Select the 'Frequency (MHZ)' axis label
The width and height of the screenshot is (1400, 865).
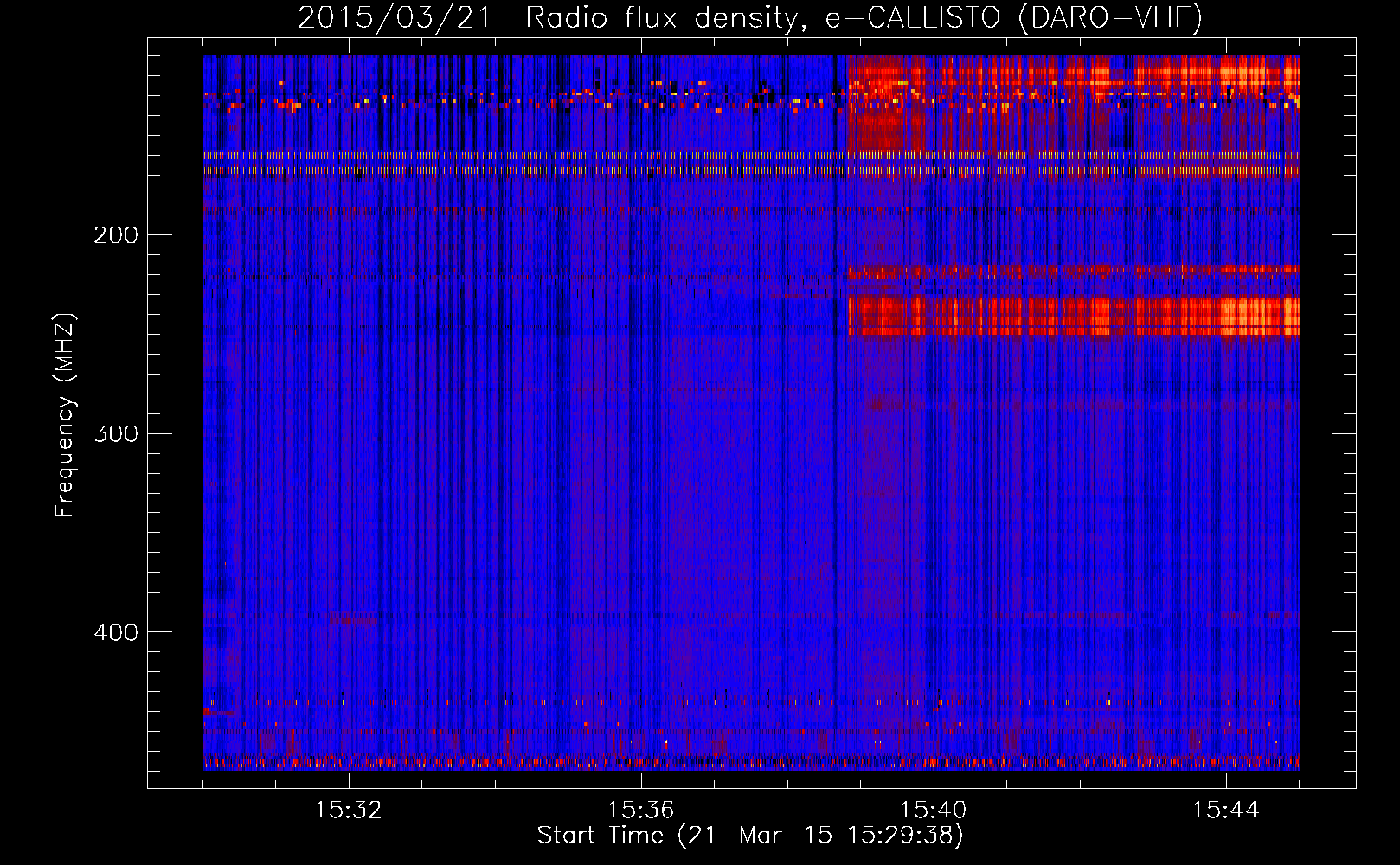(x=66, y=414)
